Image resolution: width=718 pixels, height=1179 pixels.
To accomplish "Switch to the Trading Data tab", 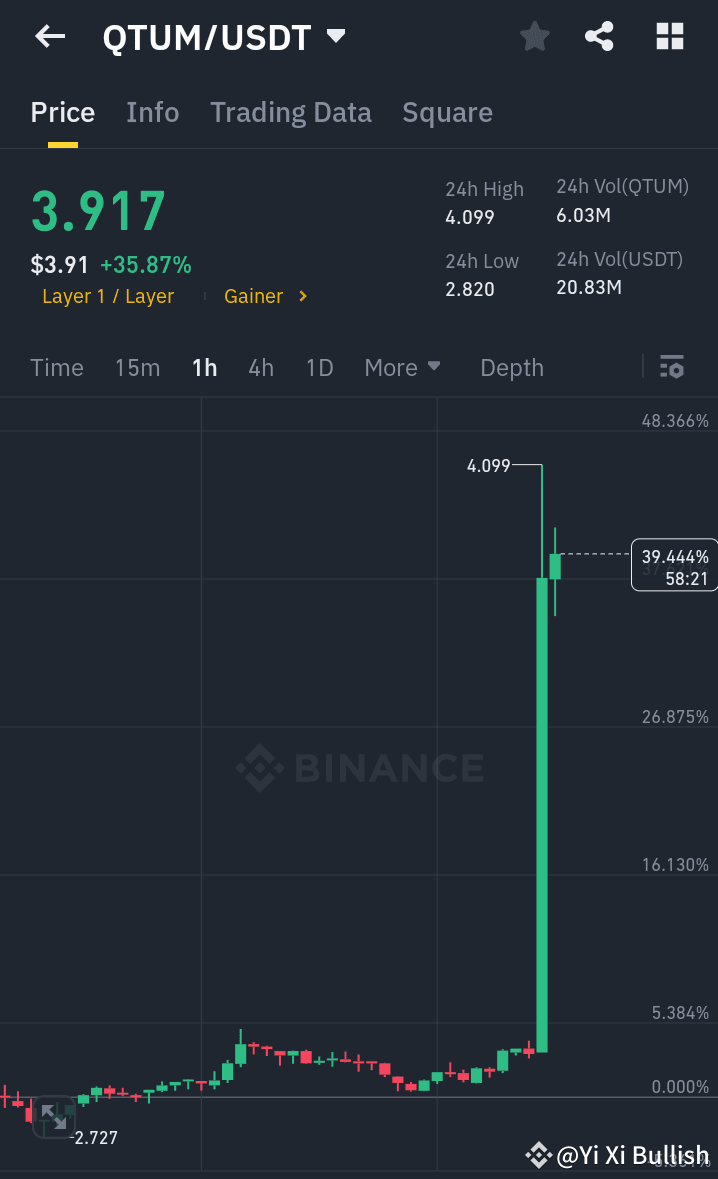I will coord(290,112).
